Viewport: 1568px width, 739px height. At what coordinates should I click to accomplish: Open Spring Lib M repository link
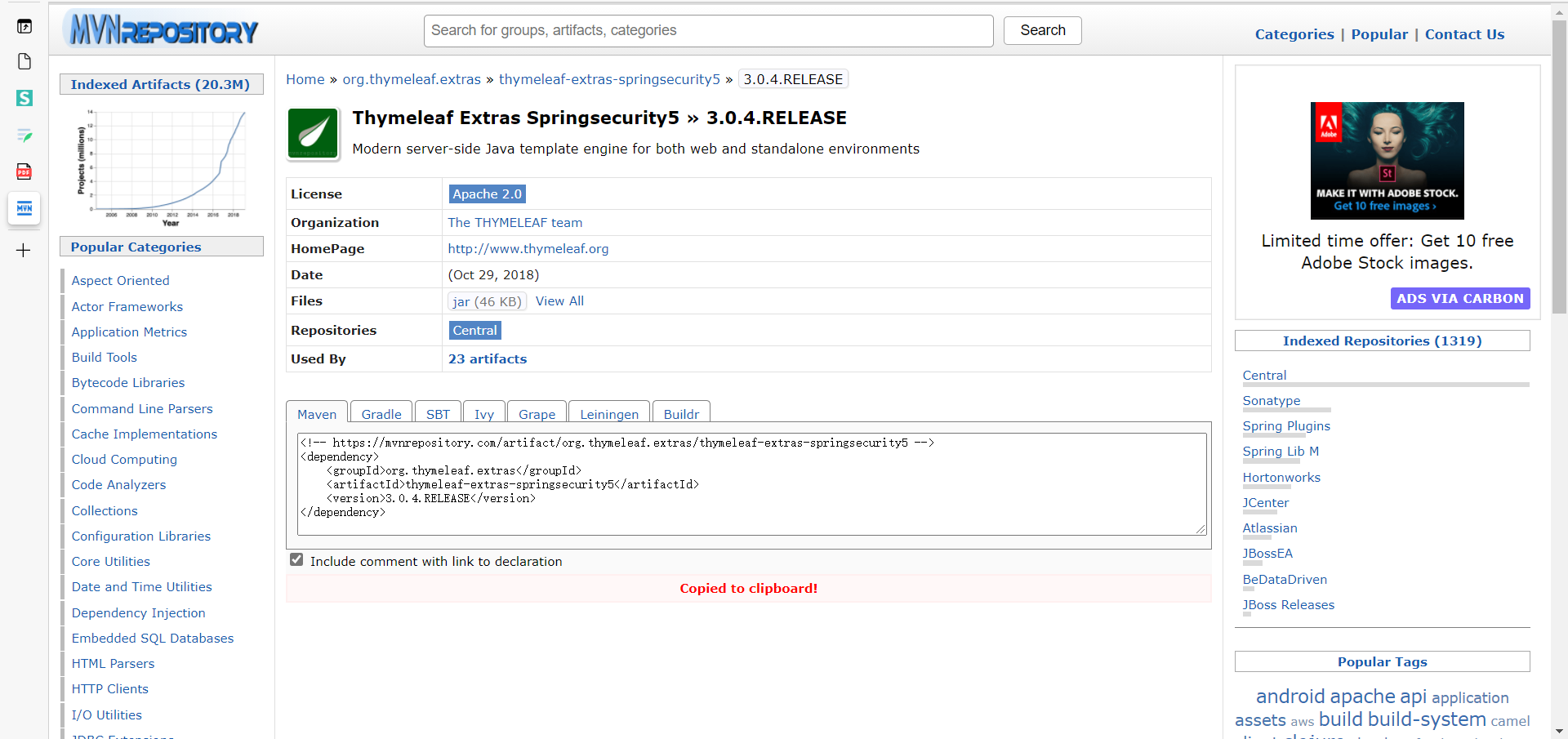coord(1281,452)
